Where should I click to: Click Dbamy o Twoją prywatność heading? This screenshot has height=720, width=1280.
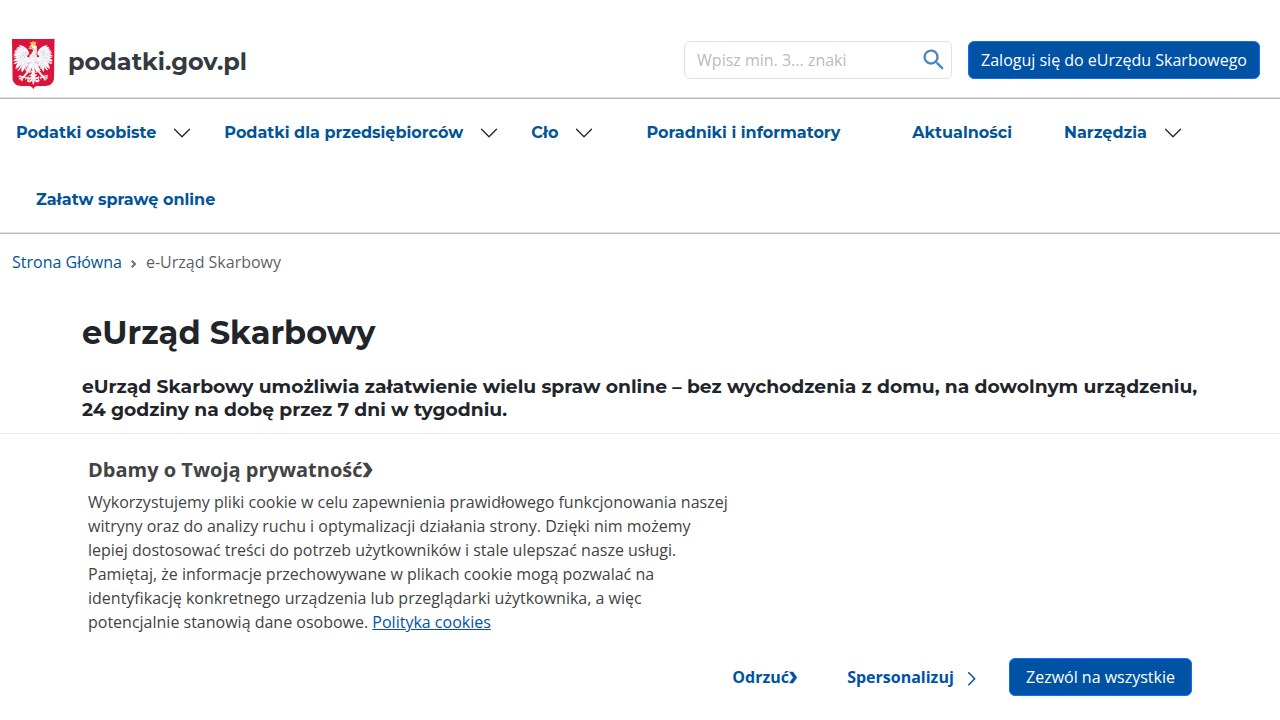click(x=231, y=470)
